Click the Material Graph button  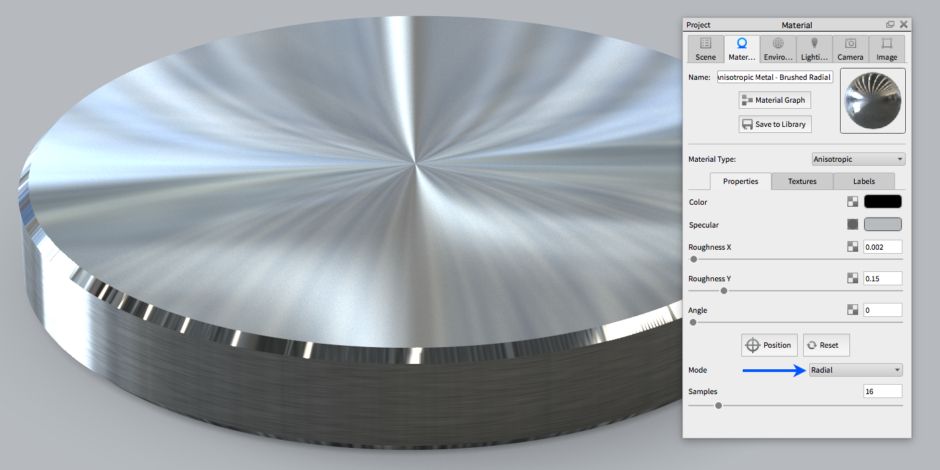tap(775, 100)
